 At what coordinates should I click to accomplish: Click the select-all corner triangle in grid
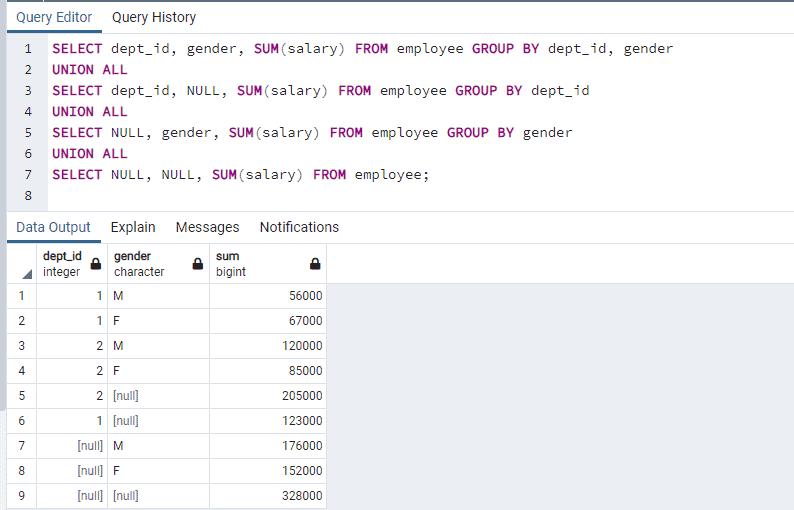(26, 274)
